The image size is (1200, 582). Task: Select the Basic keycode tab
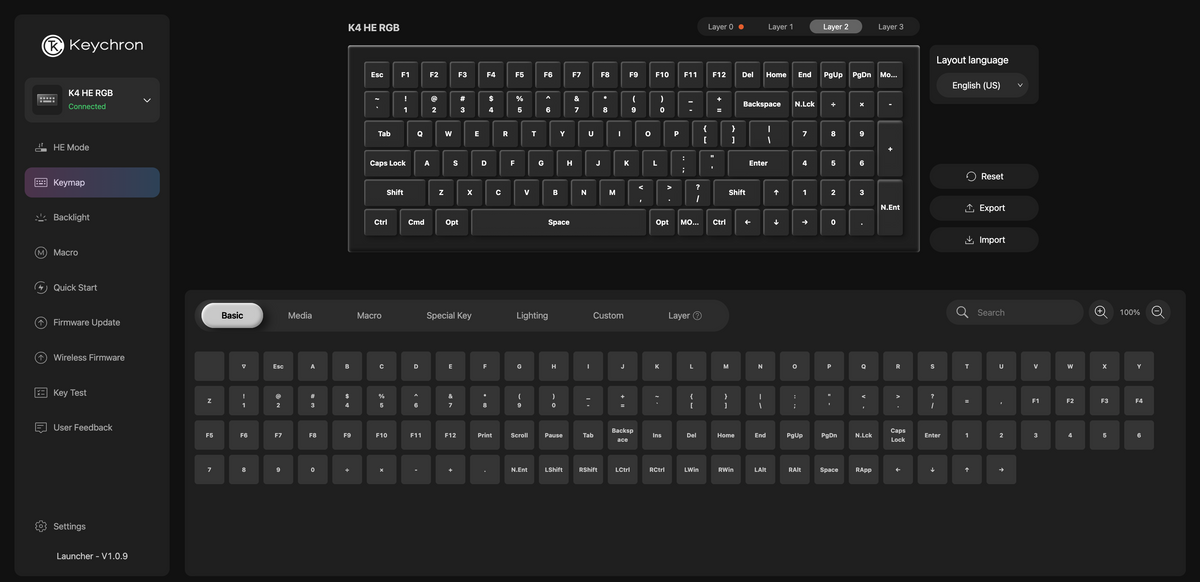232,315
